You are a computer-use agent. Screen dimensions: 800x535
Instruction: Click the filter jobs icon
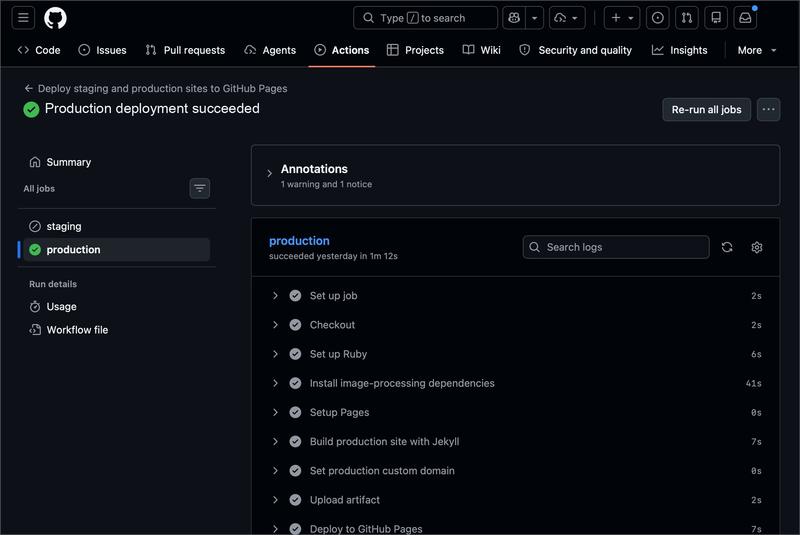coord(199,189)
